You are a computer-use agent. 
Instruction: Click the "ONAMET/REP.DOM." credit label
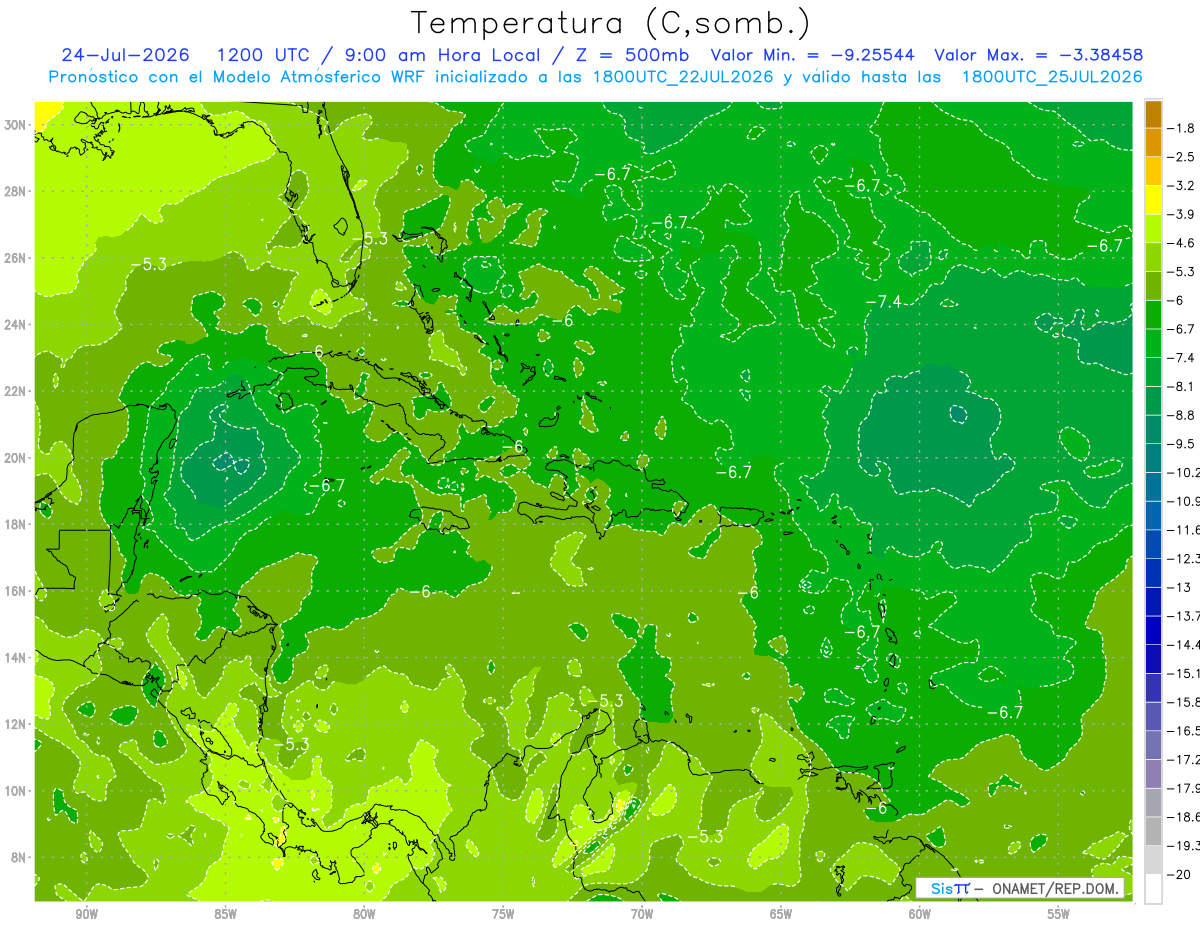click(1054, 888)
